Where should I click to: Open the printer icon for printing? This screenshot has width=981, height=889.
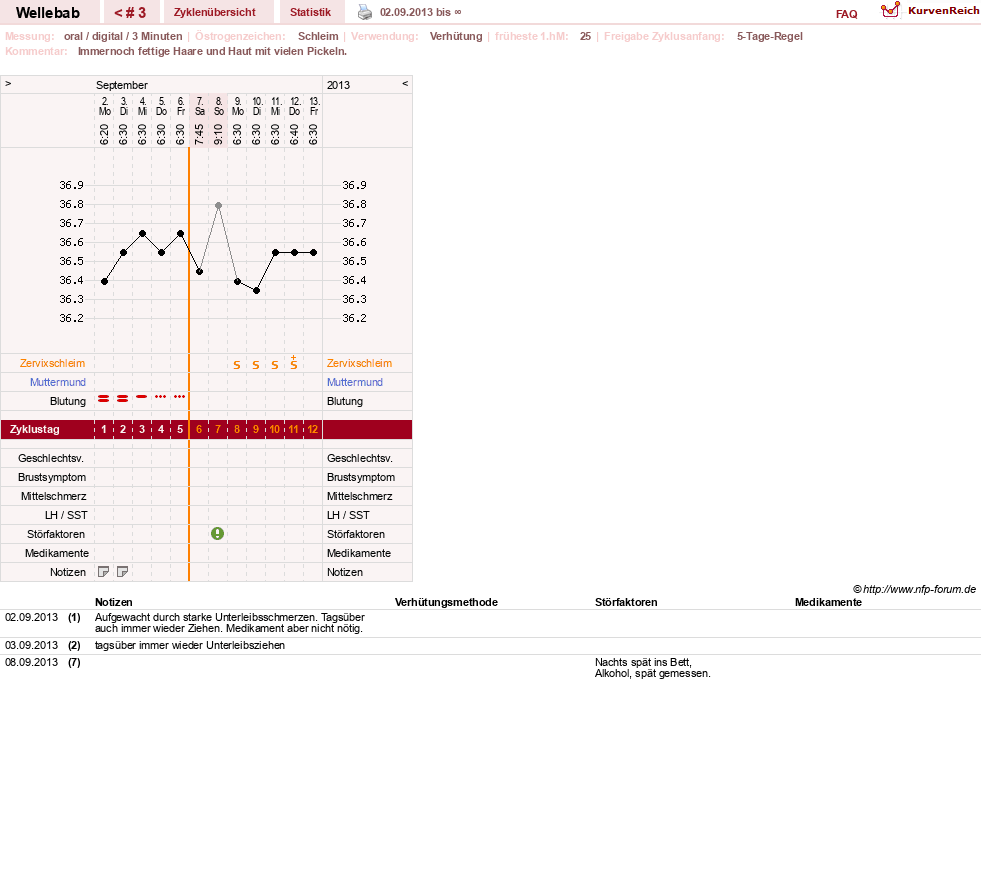click(x=365, y=12)
